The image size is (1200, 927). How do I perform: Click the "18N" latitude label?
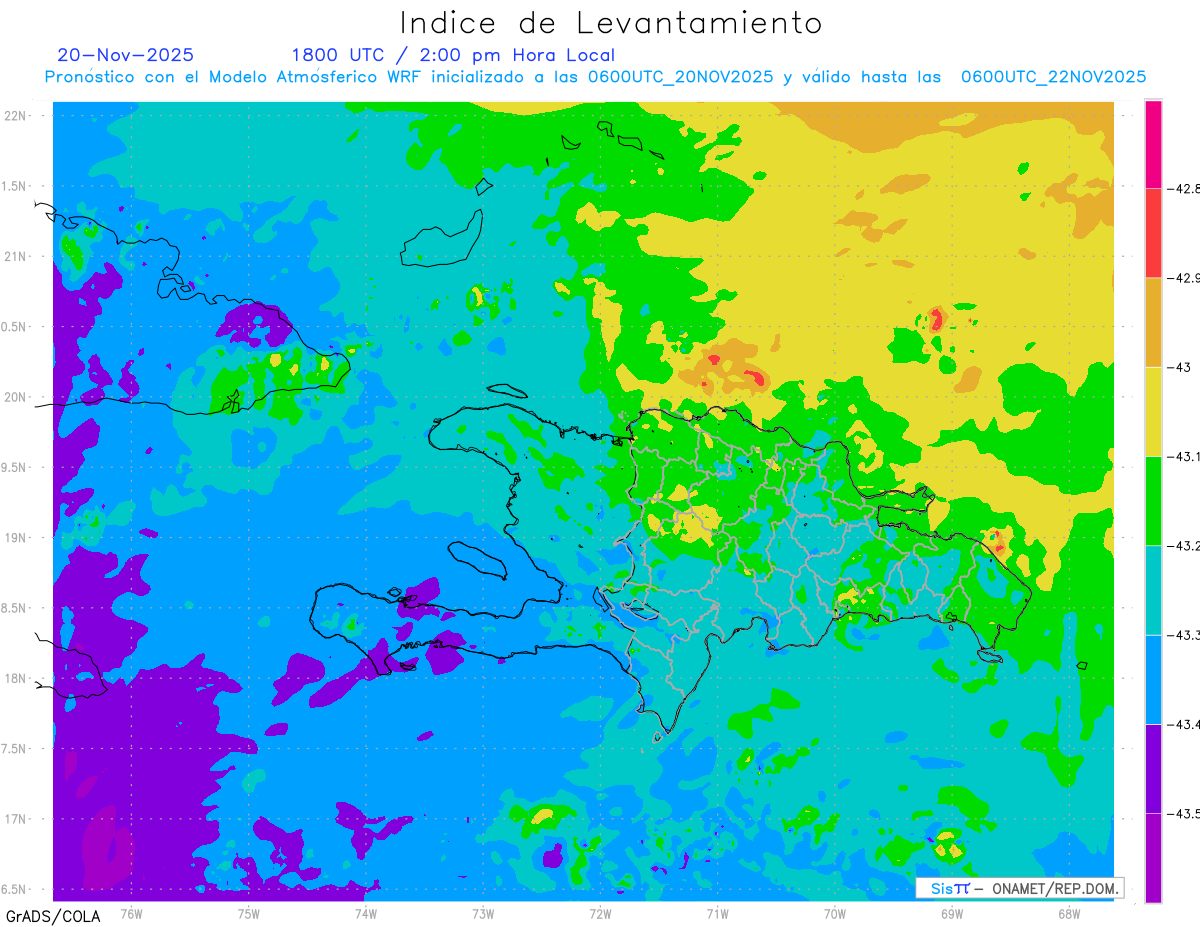point(15,679)
